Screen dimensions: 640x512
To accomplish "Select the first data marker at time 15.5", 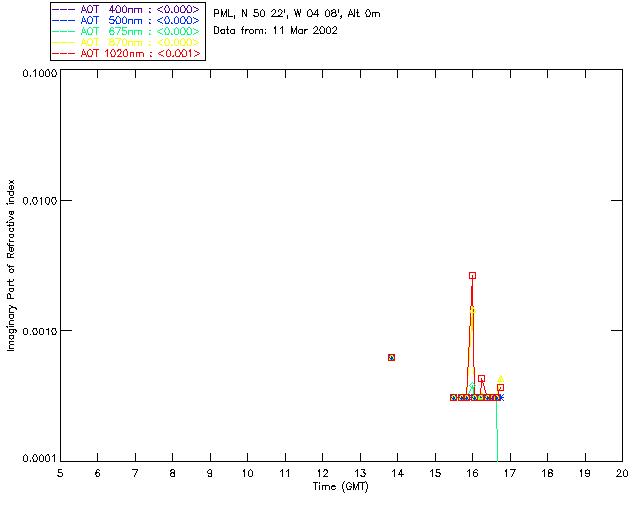I will [x=453, y=397].
